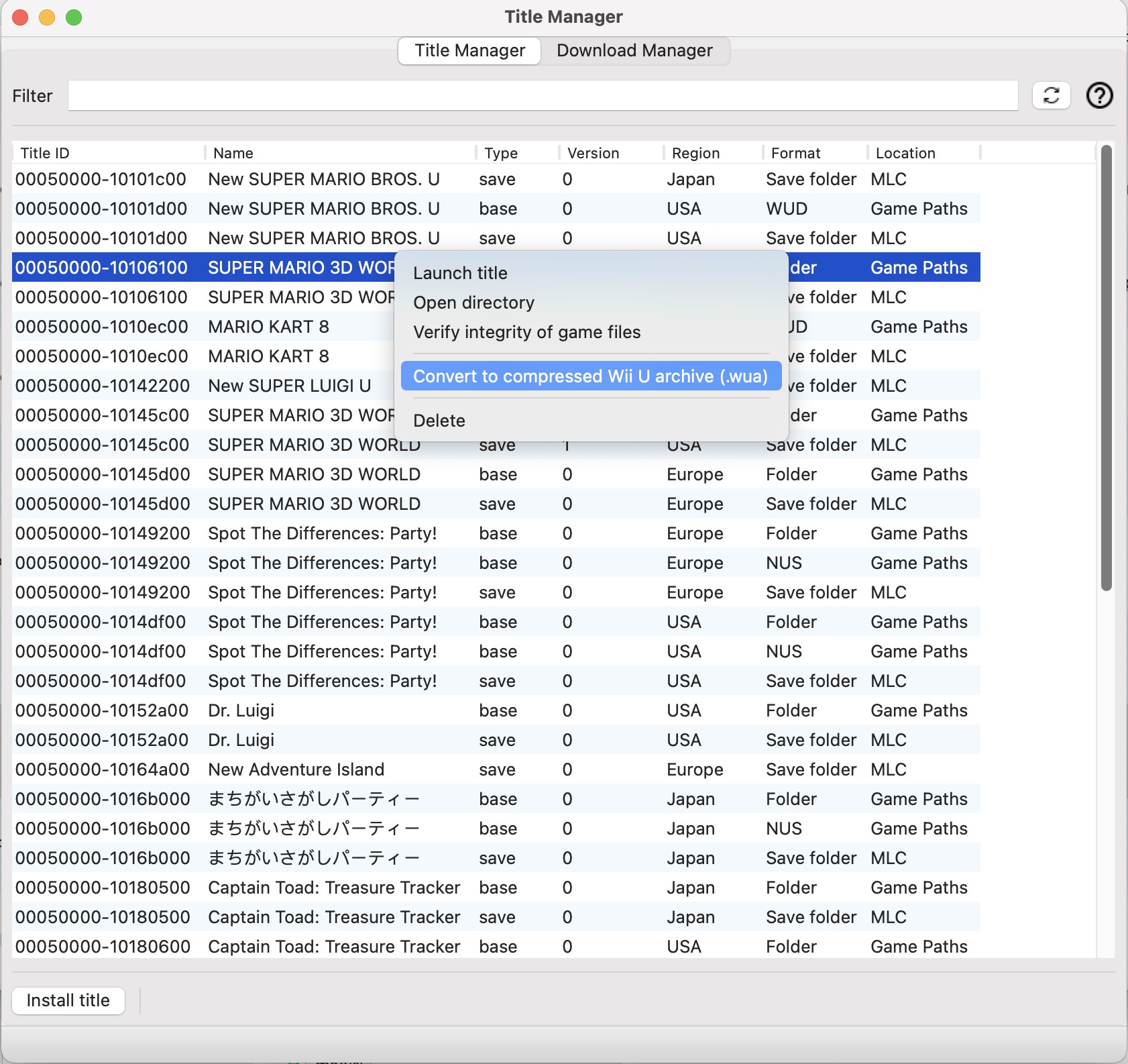Sort by Name column header
1128x1064 pixels.
(341, 153)
